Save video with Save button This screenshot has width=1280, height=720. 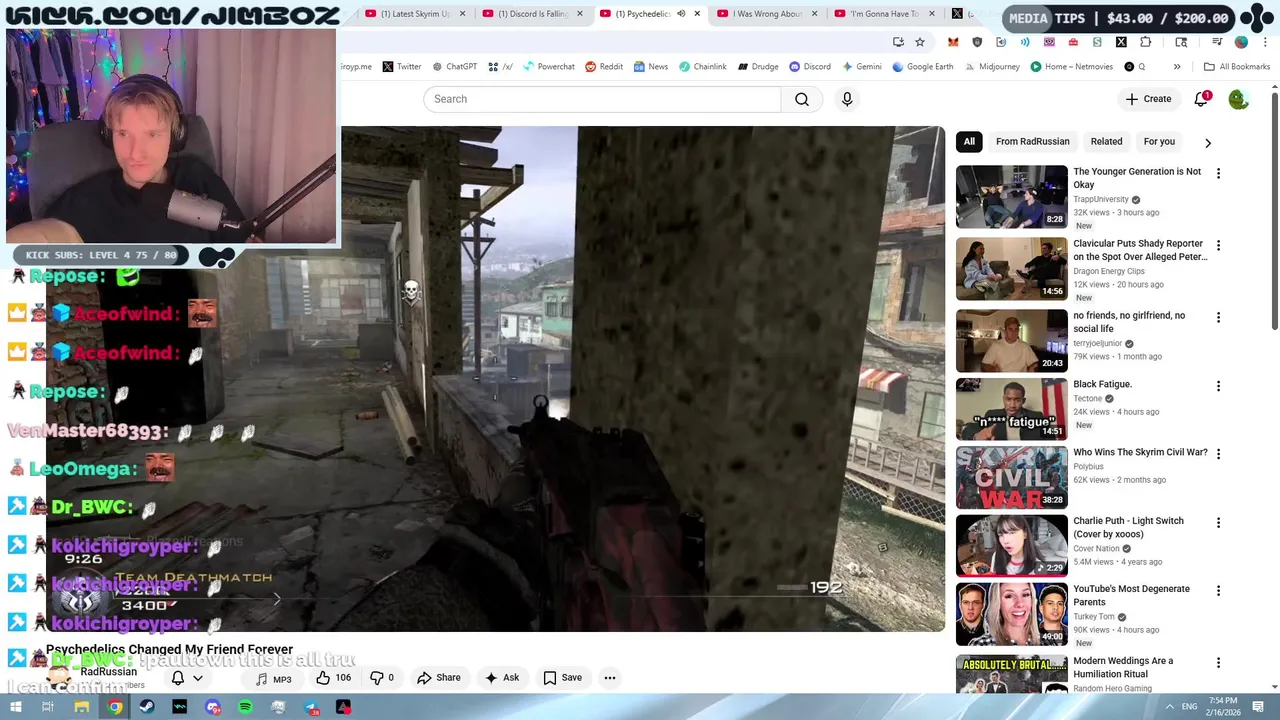pyautogui.click(x=562, y=678)
